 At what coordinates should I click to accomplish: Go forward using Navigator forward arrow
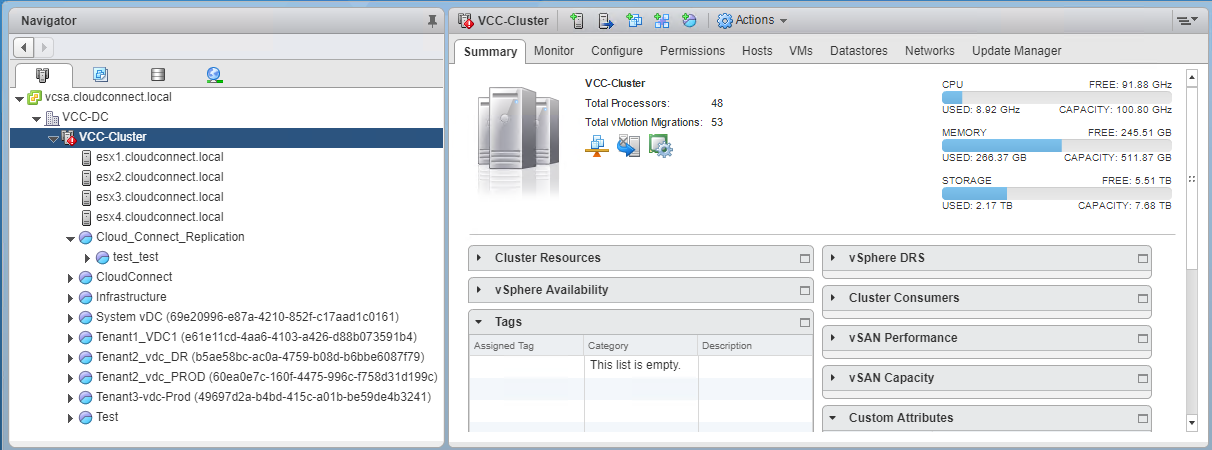(45, 47)
